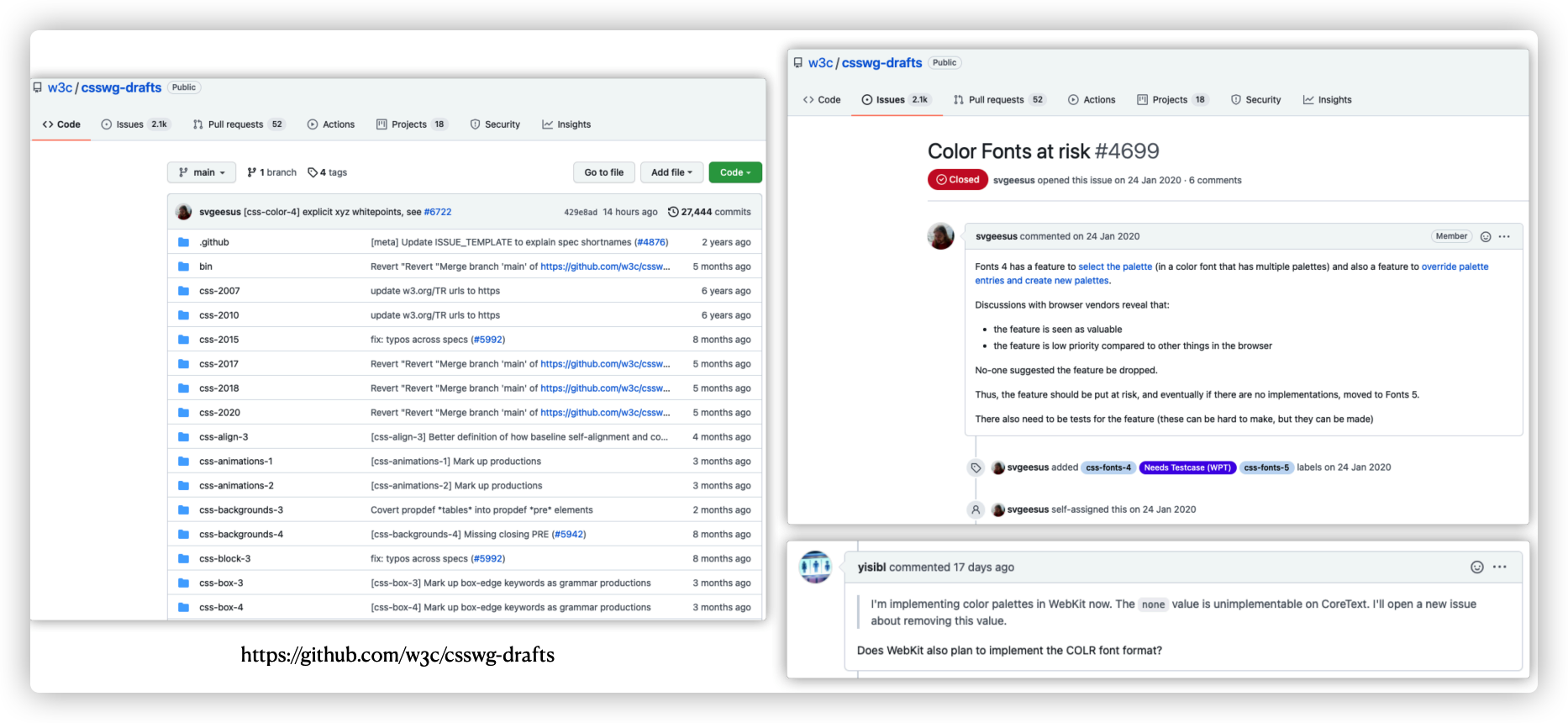Open the Security tab in the issue window
The height and width of the screenshot is (723, 1568).
[x=1255, y=100]
